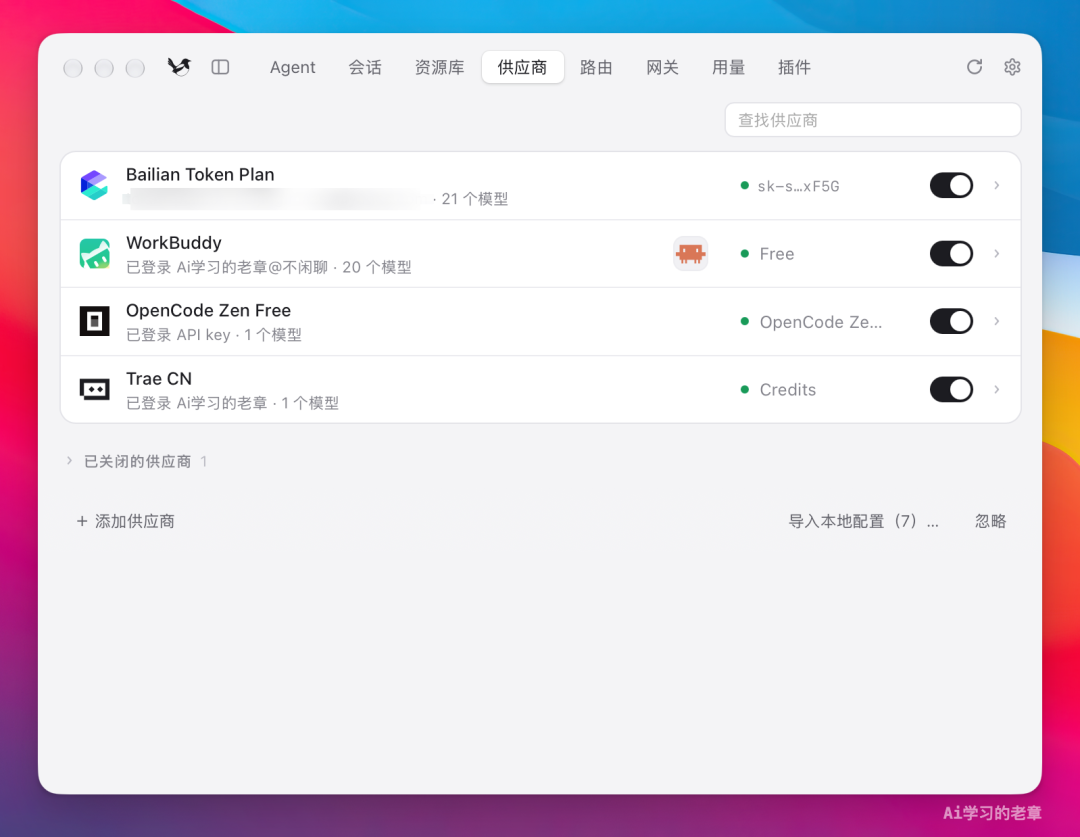
Task: Click the bird app logo icon
Action: pos(179,67)
